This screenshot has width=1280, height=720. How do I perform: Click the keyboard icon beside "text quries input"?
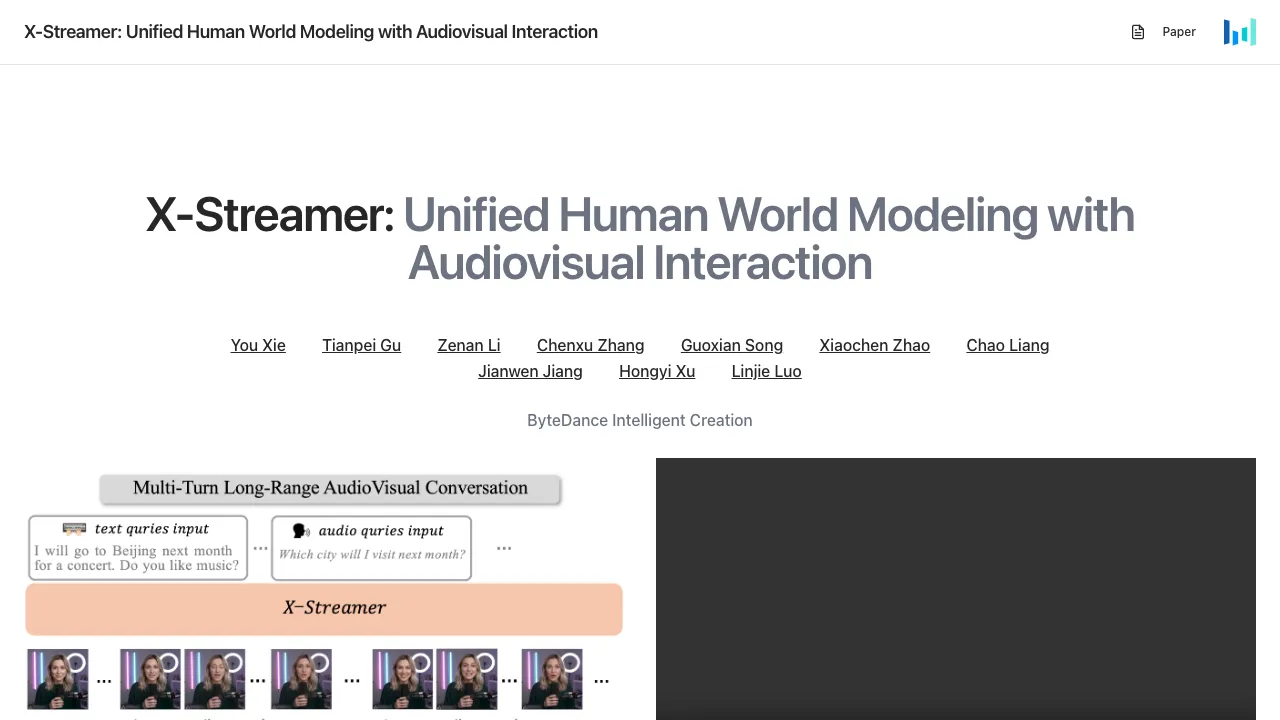(75, 528)
